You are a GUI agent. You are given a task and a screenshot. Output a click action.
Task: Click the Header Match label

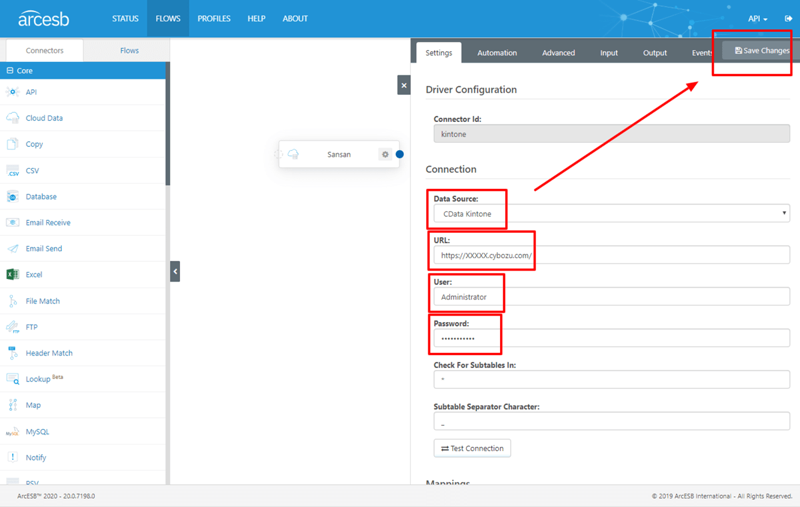click(49, 353)
